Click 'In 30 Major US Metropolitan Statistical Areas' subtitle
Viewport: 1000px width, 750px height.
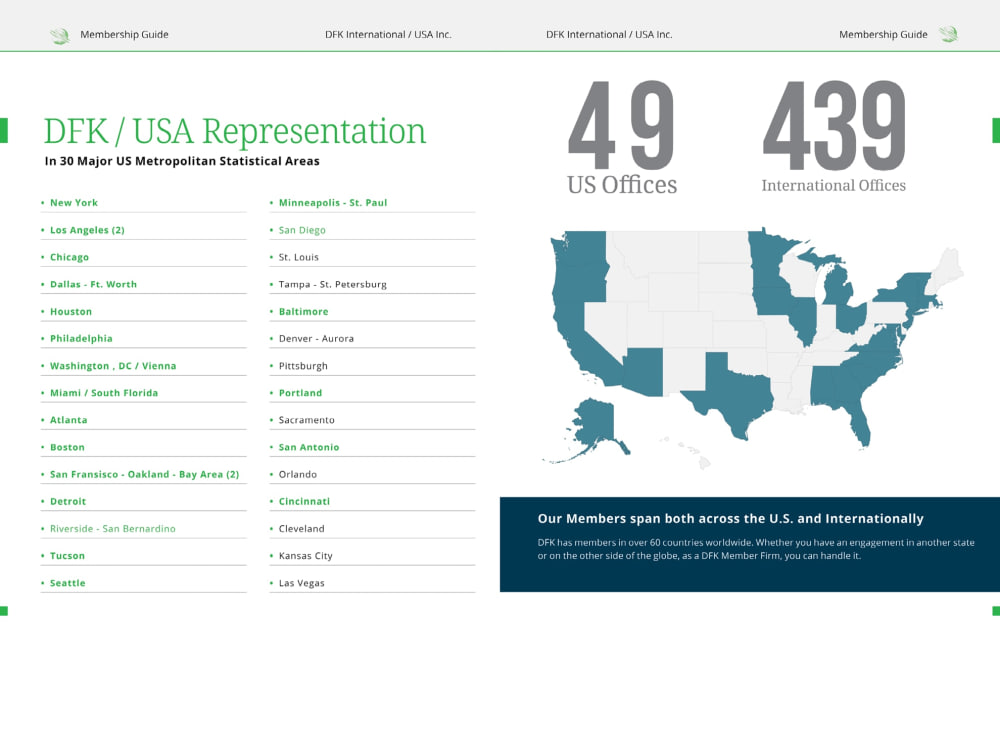[x=182, y=161]
